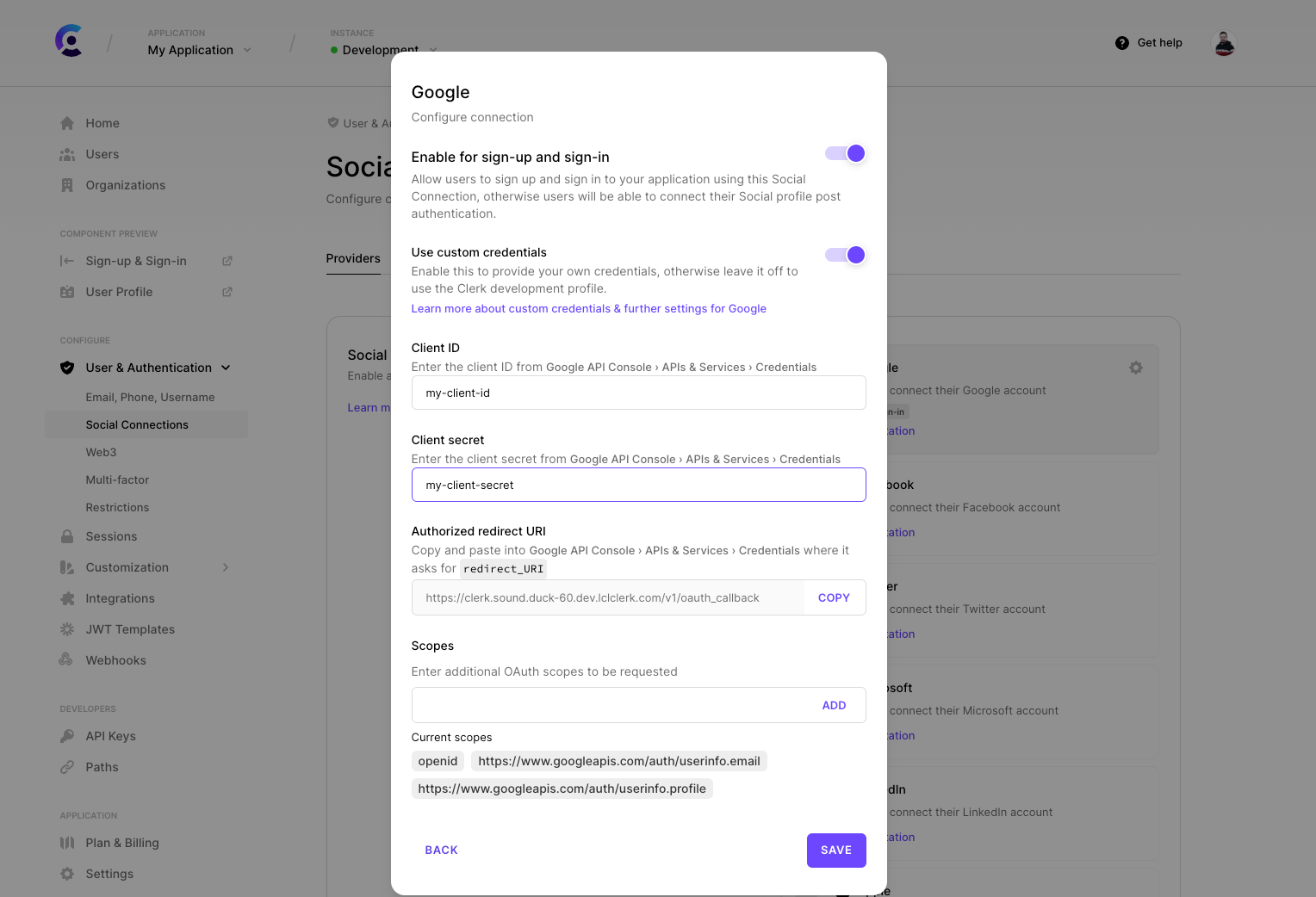Viewport: 1316px width, 897px height.
Task: Click the openid scope chip
Action: 438,761
